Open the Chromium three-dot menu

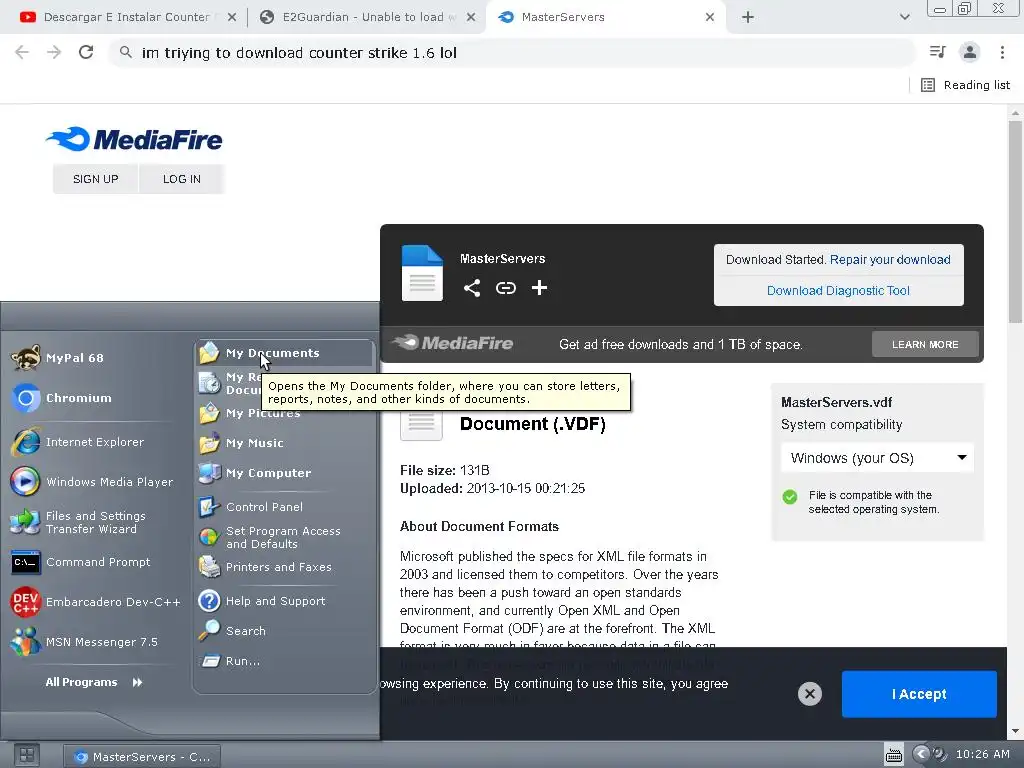(x=1002, y=52)
